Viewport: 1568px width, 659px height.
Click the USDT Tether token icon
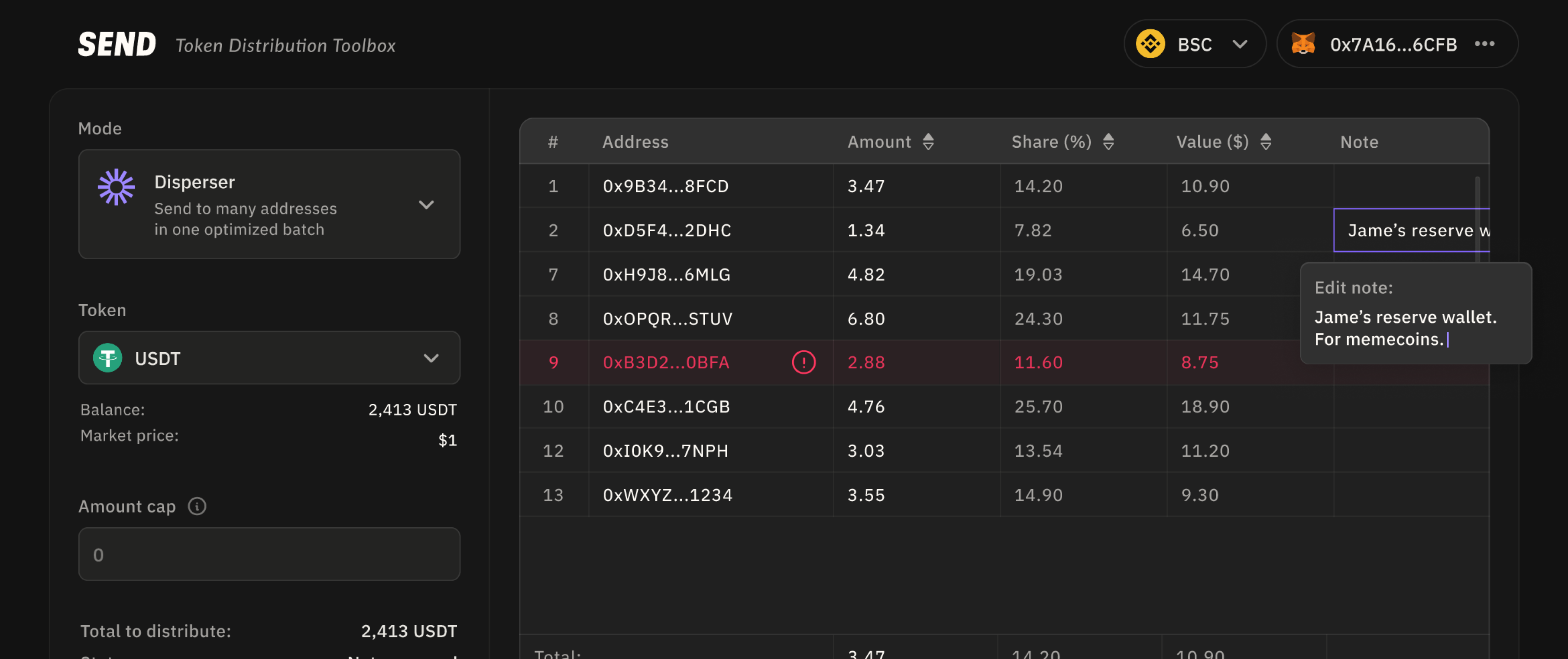108,358
